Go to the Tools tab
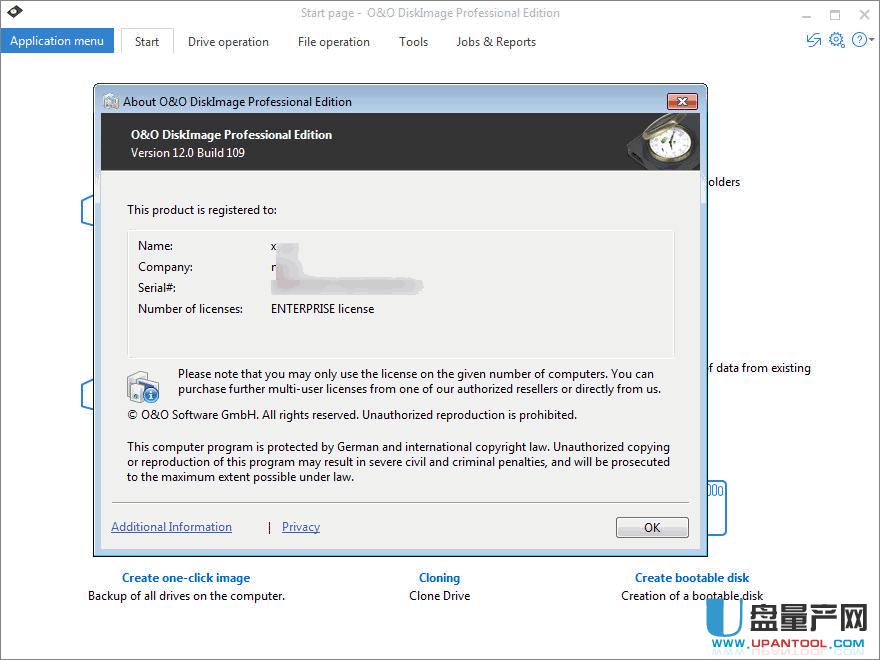The width and height of the screenshot is (880, 660). tap(413, 42)
